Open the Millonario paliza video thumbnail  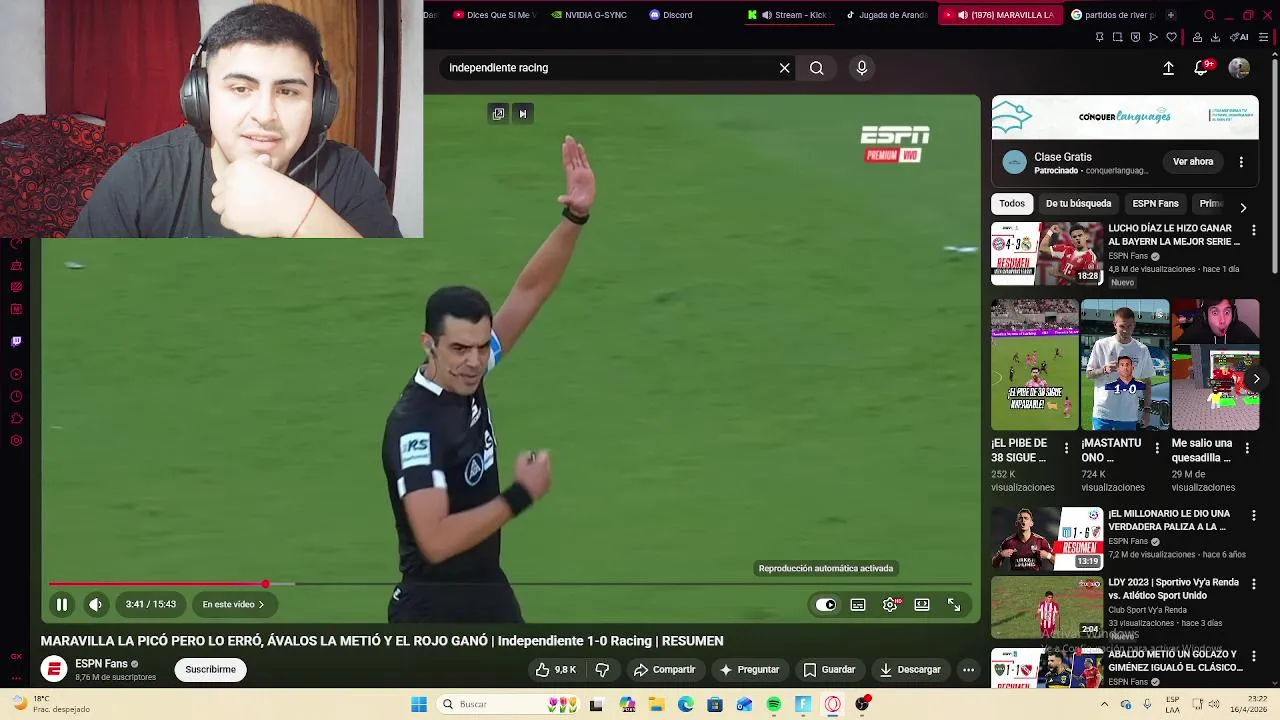click(1046, 539)
